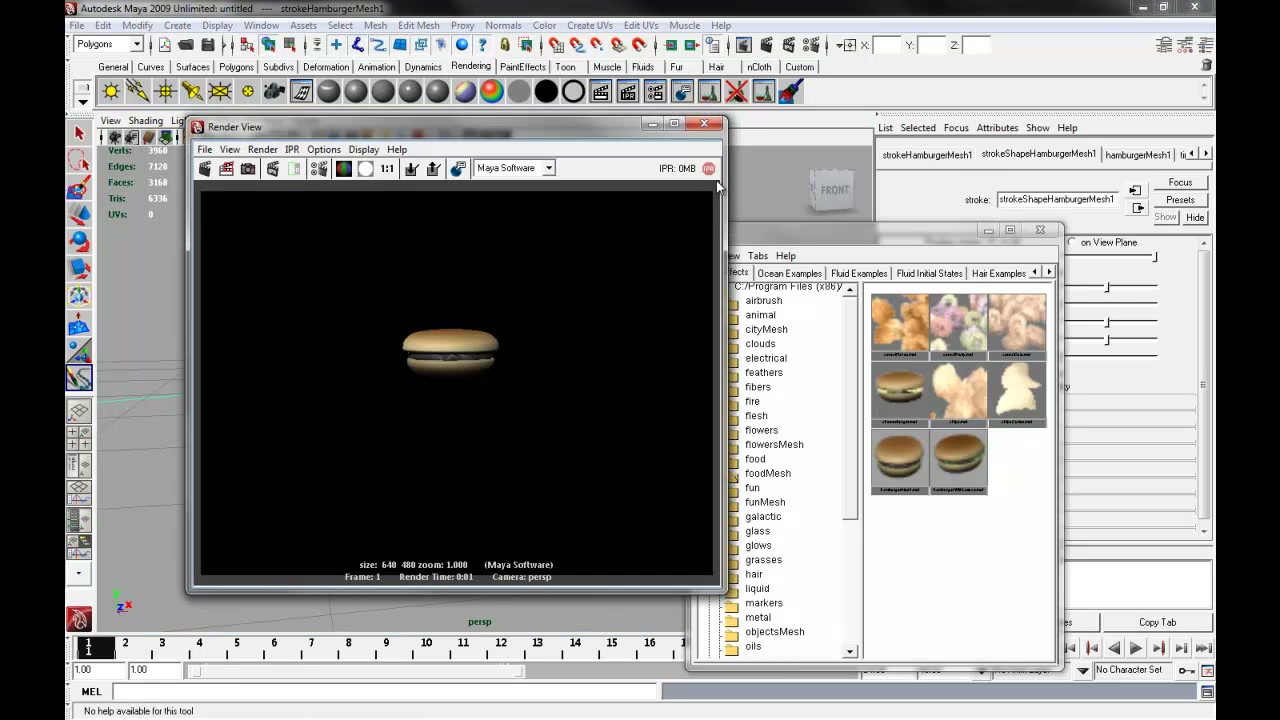The width and height of the screenshot is (1280, 720).
Task: Open the shelf options arrow menu
Action: point(83,101)
